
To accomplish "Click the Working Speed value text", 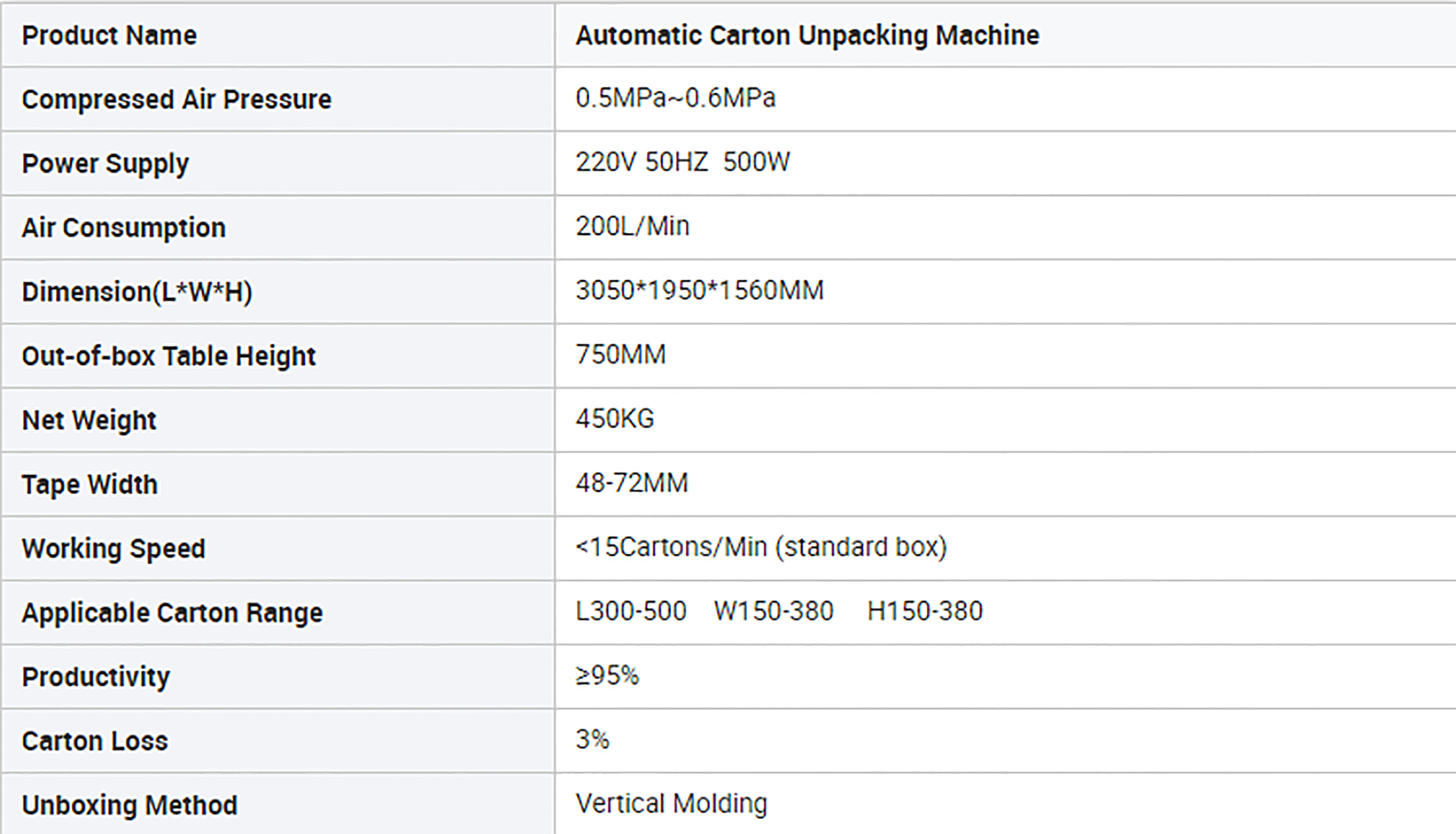I will tap(761, 547).
